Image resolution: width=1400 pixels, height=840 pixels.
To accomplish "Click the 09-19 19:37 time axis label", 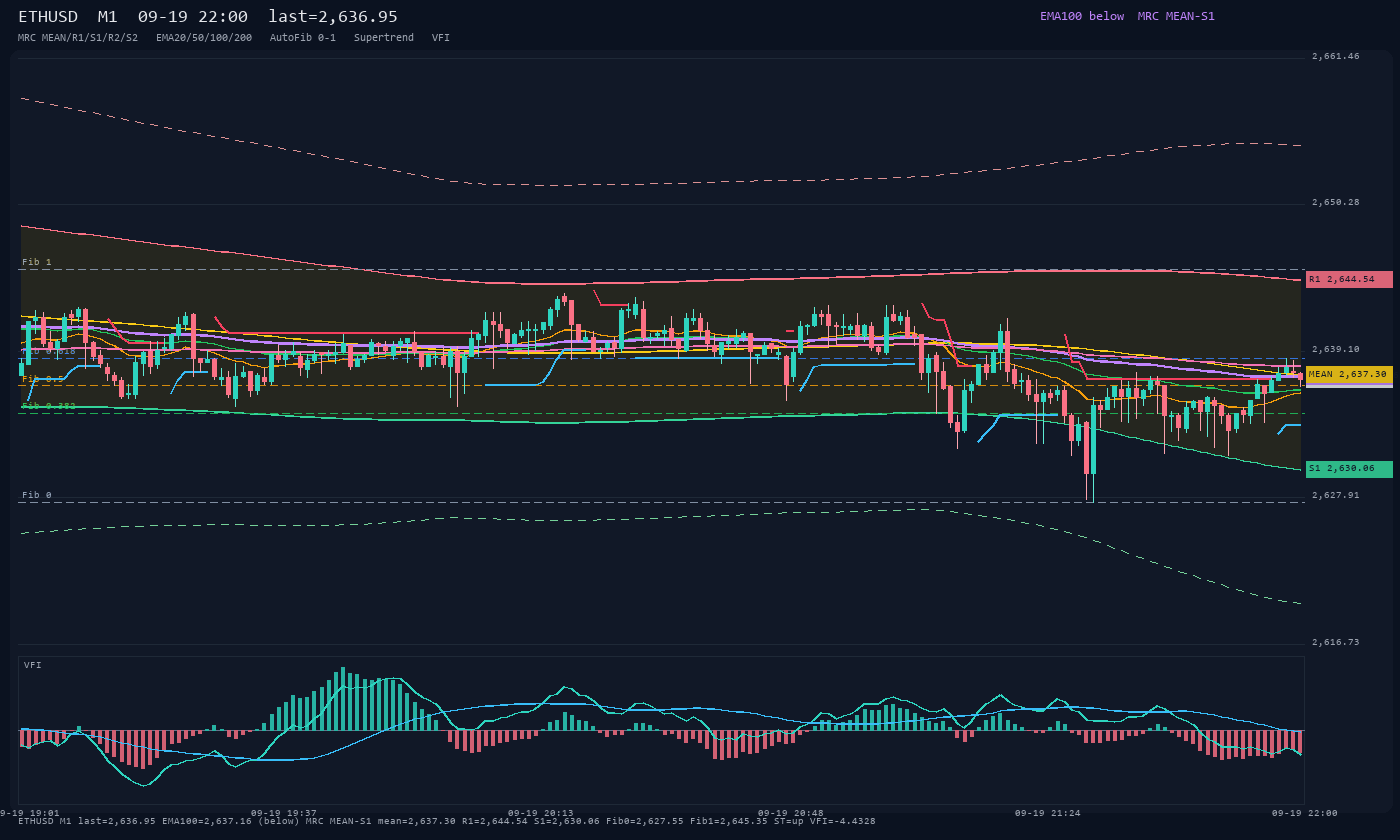I will (x=284, y=813).
